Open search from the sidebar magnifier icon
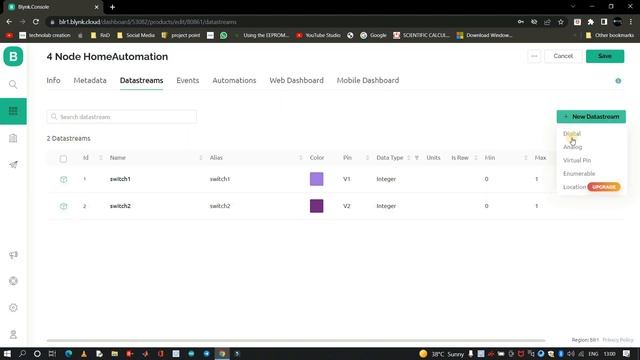The image size is (640, 360). tap(13, 84)
